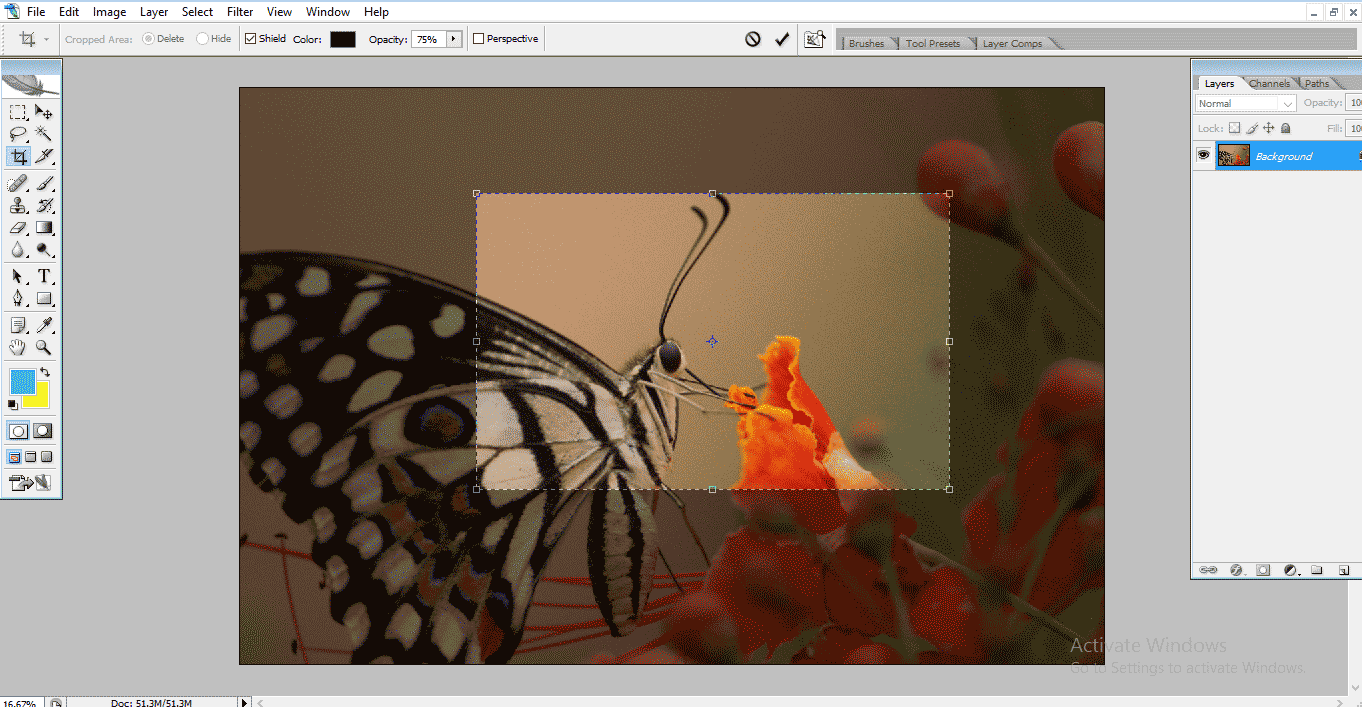
Task: Reset default foreground and background colors
Action: (x=13, y=404)
